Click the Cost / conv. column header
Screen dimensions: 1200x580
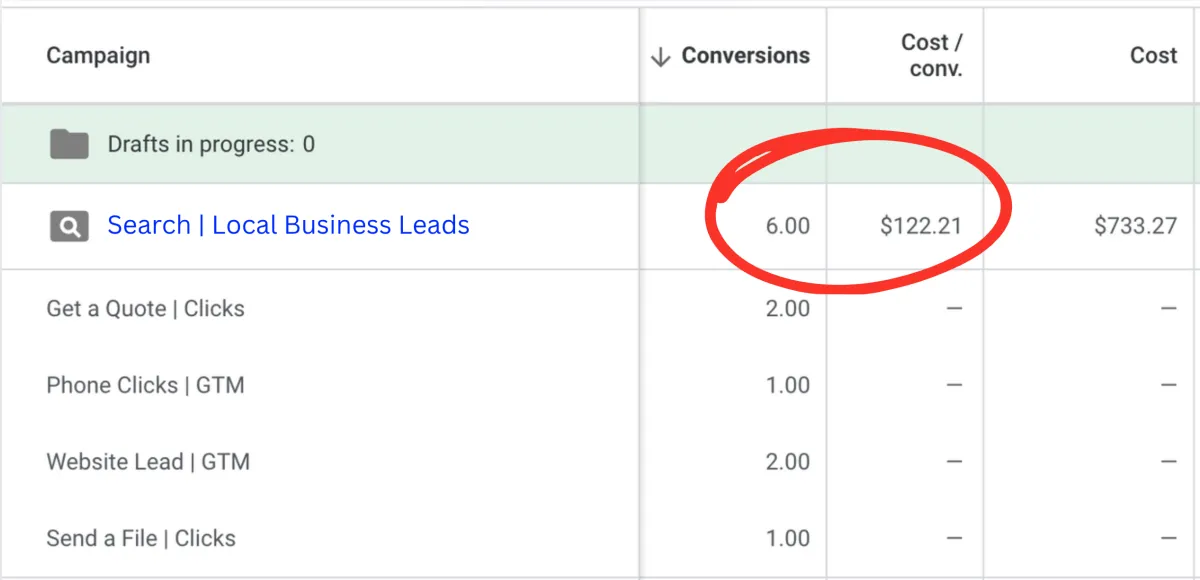coord(931,56)
